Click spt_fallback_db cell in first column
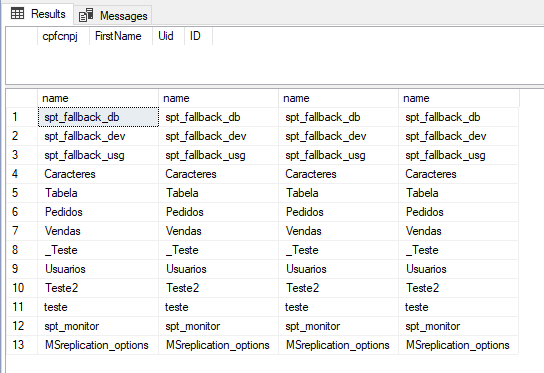 click(98, 117)
